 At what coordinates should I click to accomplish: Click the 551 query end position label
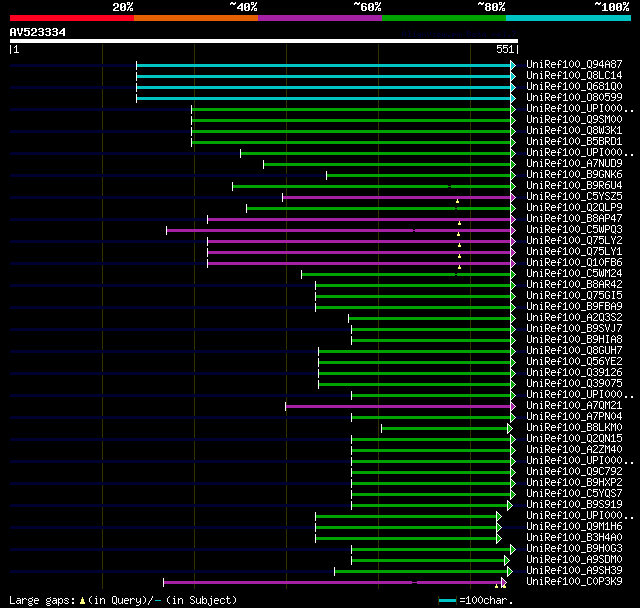505,49
